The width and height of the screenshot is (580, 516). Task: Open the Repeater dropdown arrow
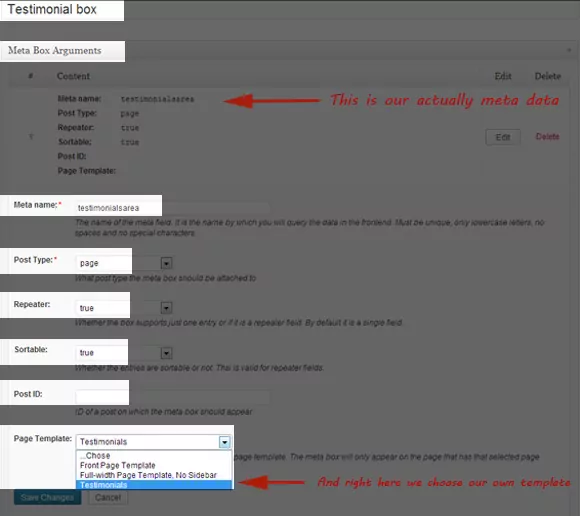166,308
